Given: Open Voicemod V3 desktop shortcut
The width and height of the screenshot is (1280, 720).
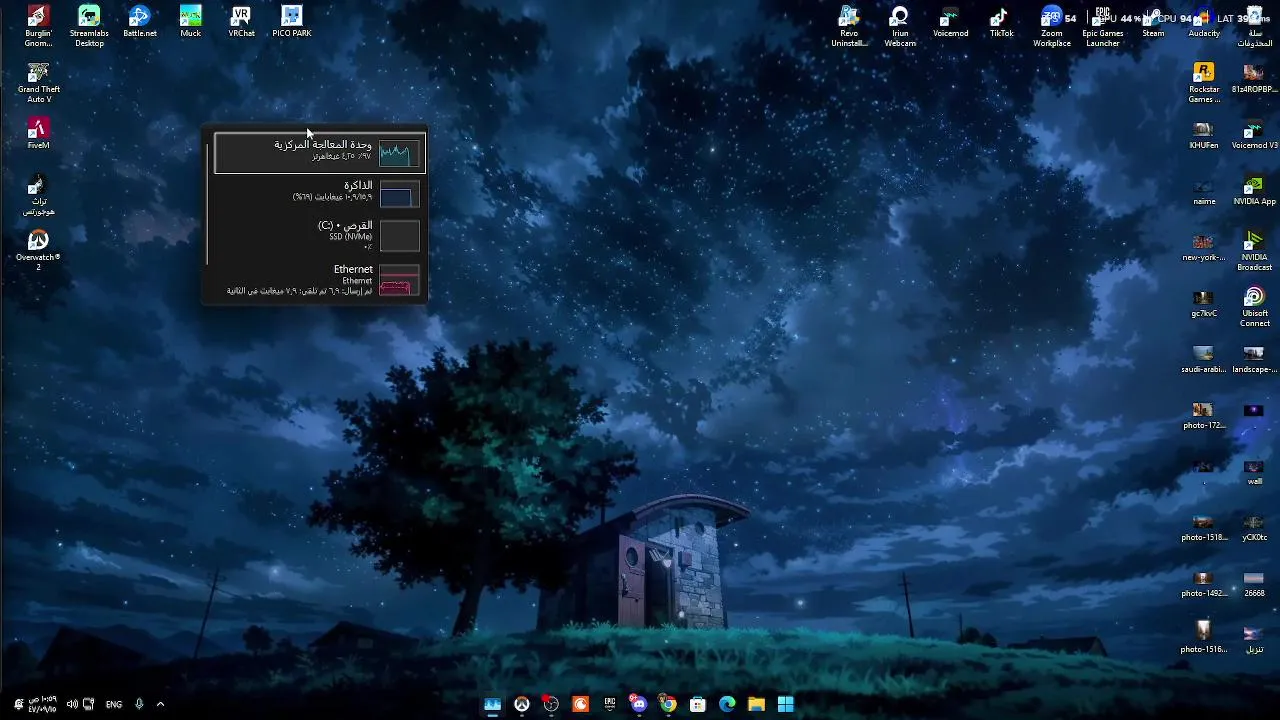Looking at the screenshot, I should point(1254,133).
